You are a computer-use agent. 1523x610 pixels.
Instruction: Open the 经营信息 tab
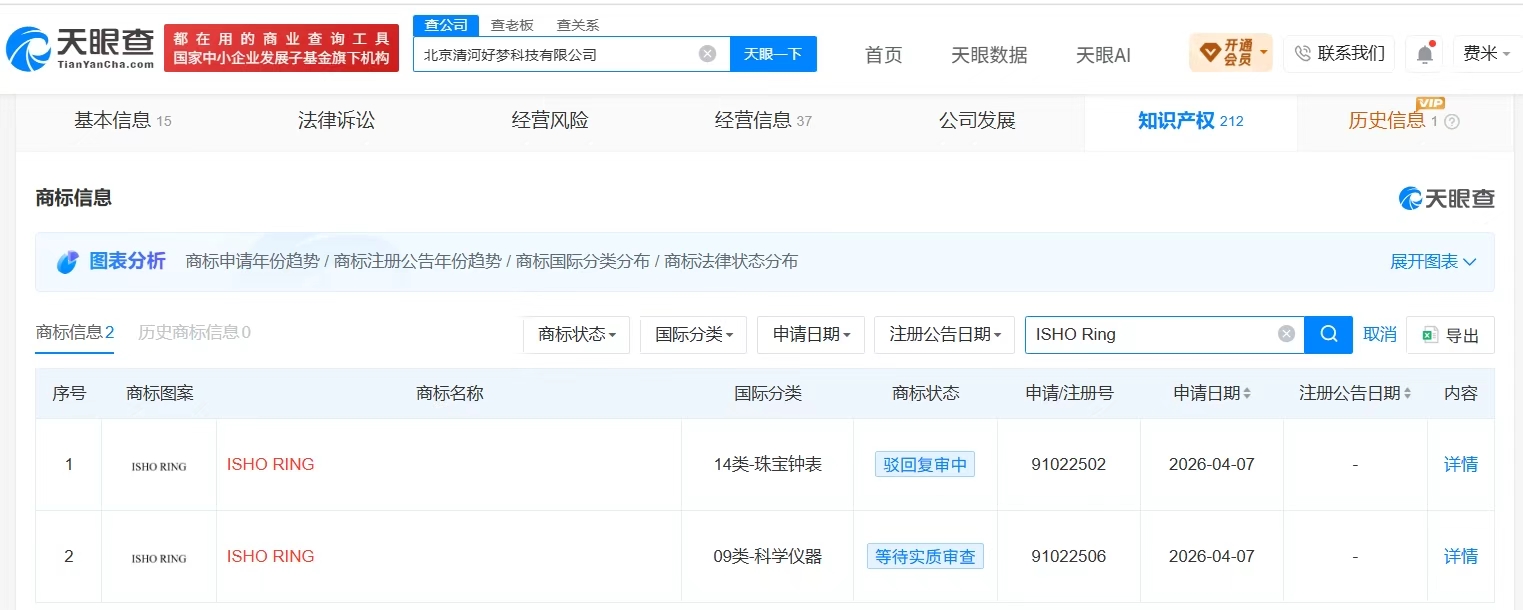763,121
